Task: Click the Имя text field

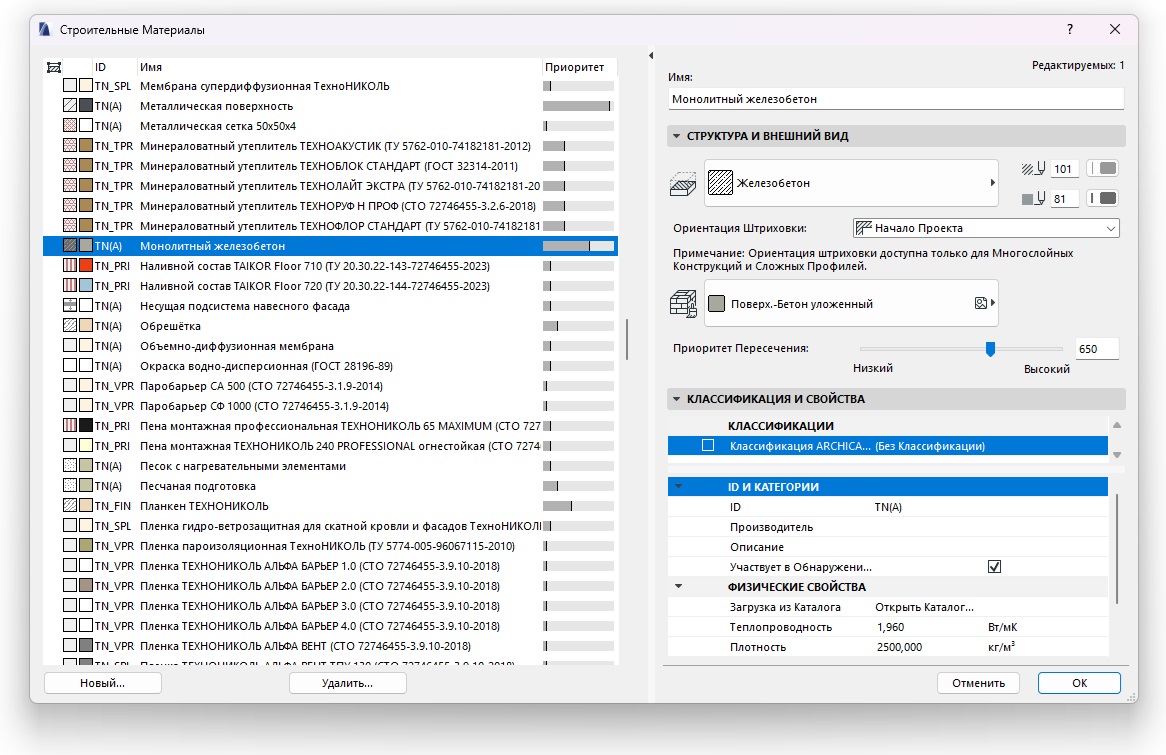Action: point(895,100)
